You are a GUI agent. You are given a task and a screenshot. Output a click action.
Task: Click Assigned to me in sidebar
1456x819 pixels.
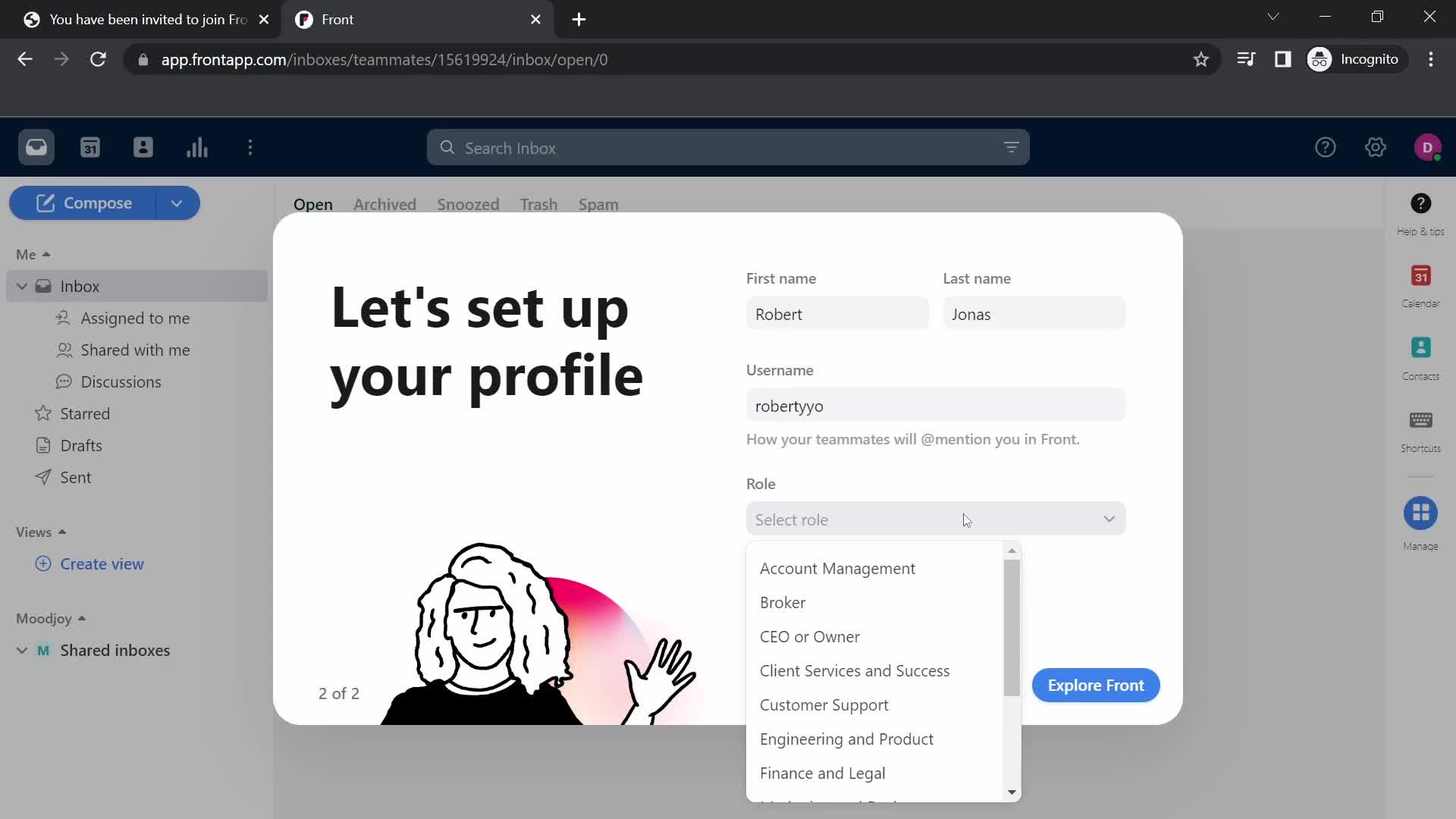click(x=136, y=318)
